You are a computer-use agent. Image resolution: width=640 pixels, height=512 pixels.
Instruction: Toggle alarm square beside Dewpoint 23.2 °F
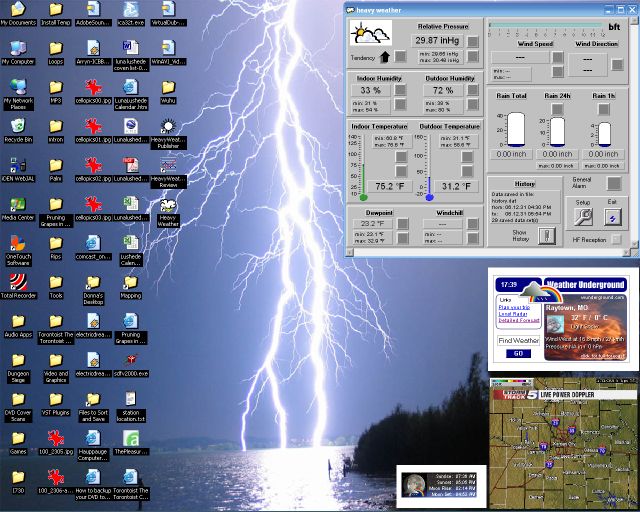403,223
